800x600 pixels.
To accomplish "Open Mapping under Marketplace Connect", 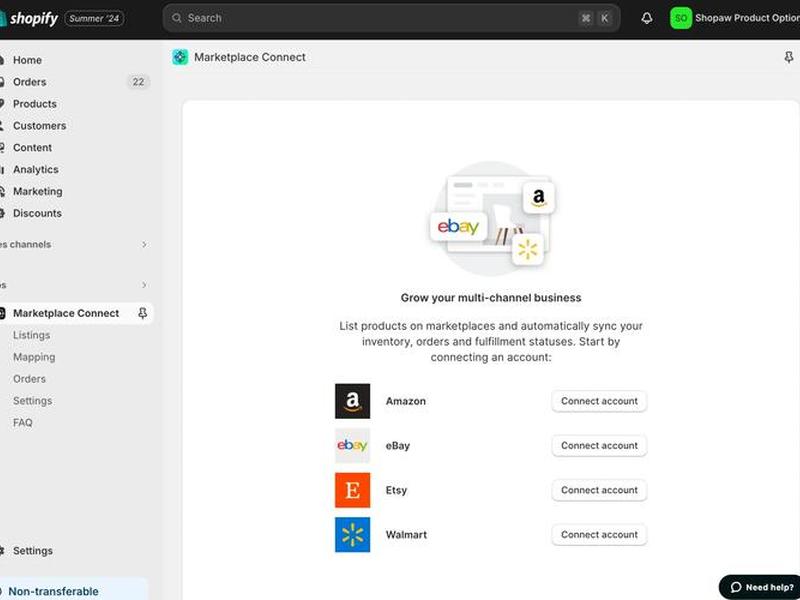I will (x=34, y=357).
